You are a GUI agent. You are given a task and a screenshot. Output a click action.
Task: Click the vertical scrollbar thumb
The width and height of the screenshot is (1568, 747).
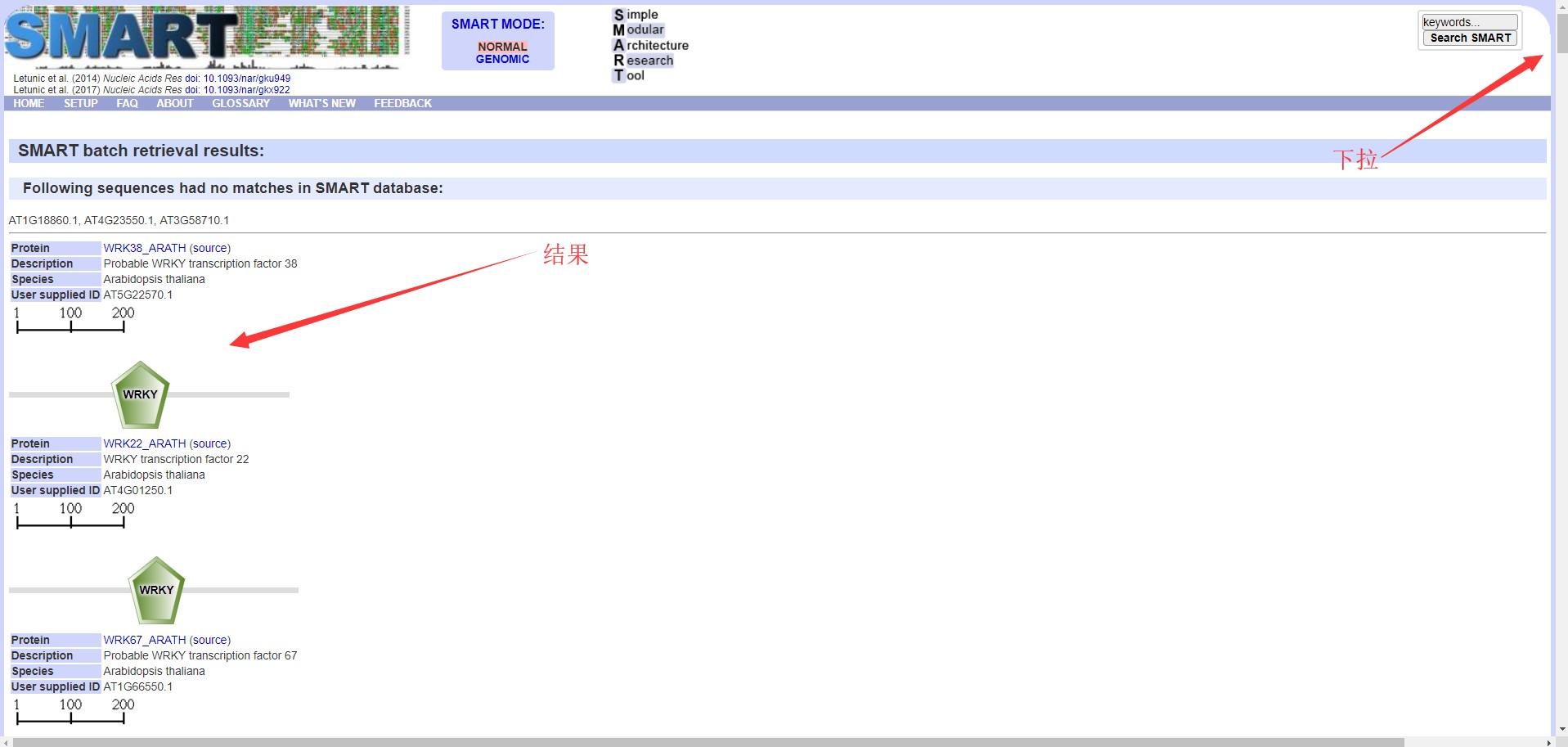point(1561,34)
